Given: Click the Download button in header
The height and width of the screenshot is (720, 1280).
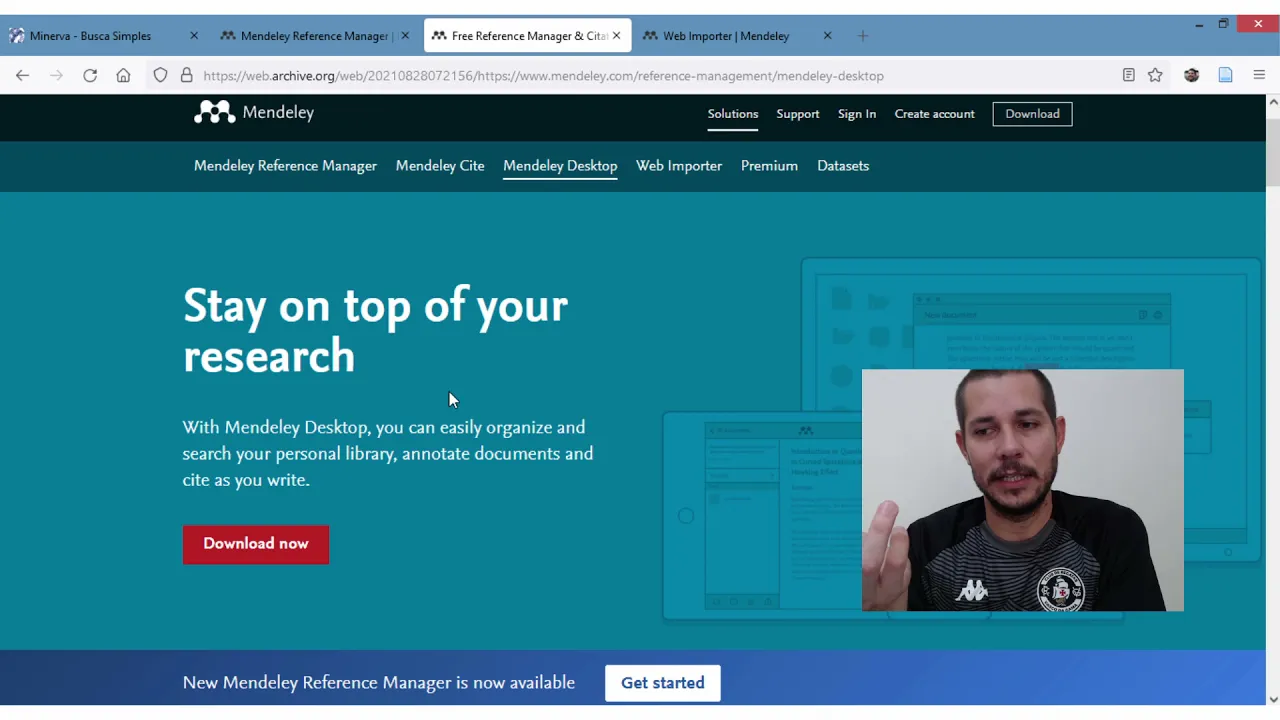Looking at the screenshot, I should click(x=1032, y=114).
